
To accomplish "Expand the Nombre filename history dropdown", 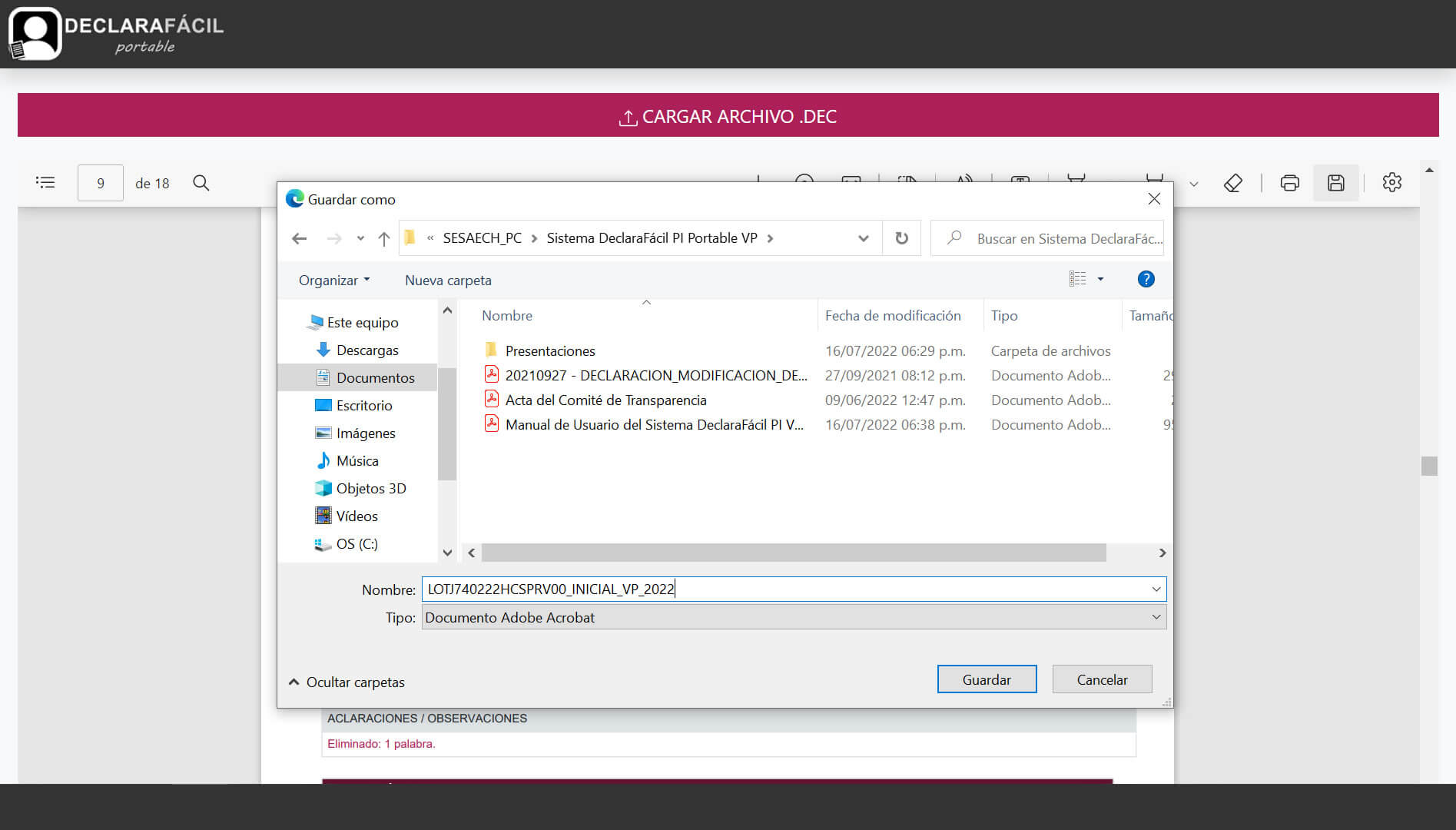I will [1156, 589].
